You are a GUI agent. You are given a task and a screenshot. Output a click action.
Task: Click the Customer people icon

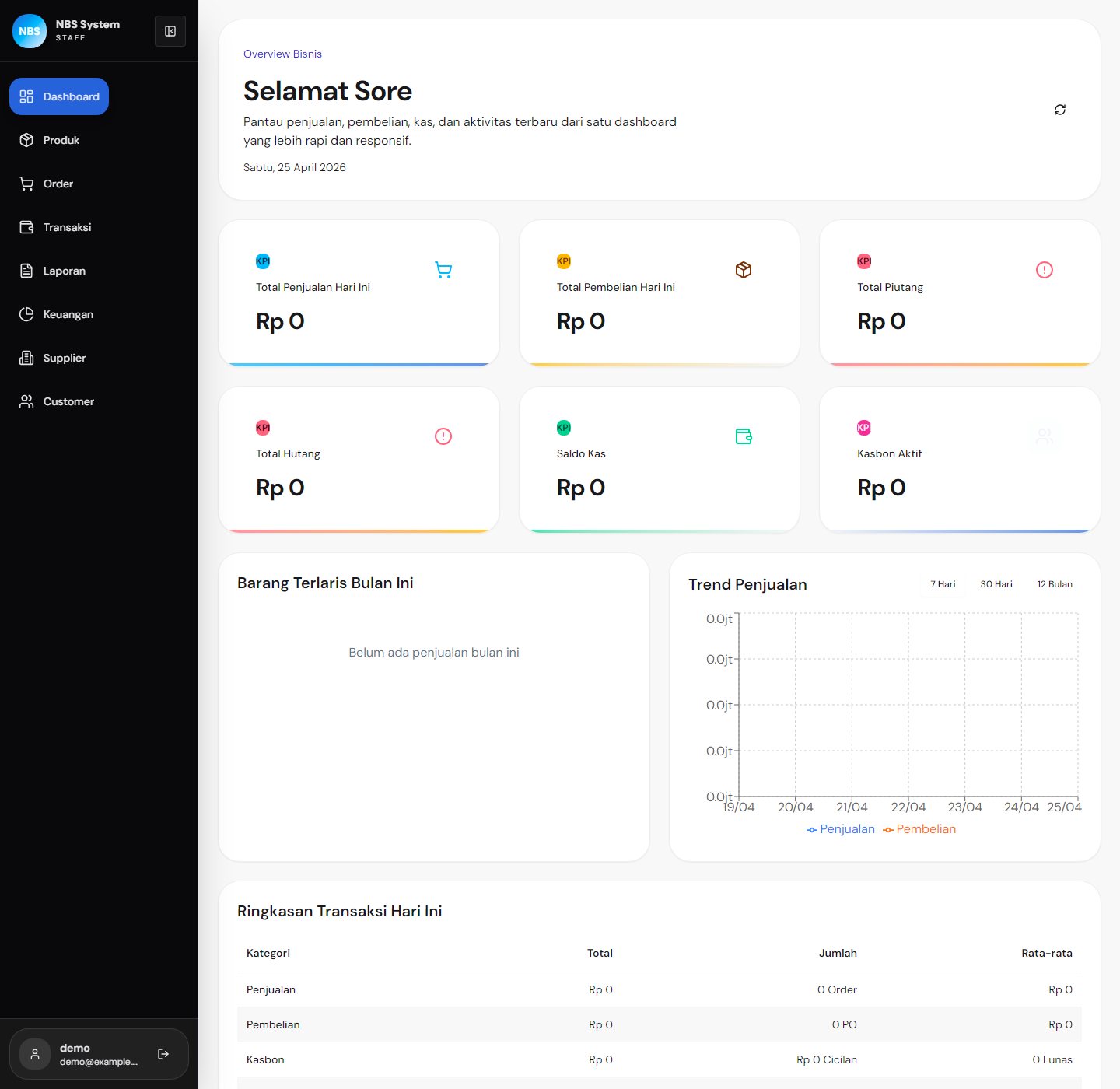click(x=26, y=401)
